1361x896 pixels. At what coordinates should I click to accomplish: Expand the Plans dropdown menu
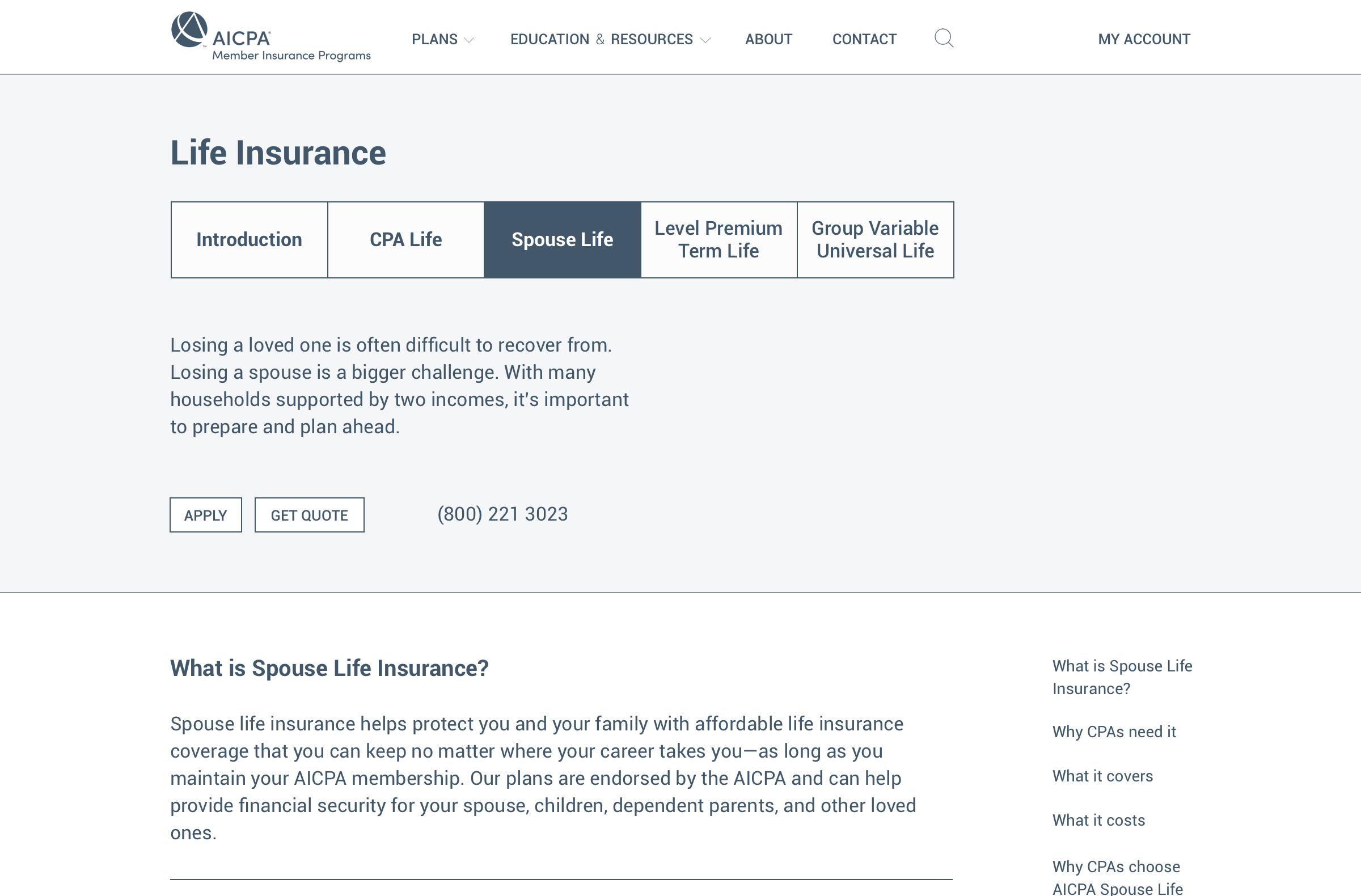tap(442, 40)
